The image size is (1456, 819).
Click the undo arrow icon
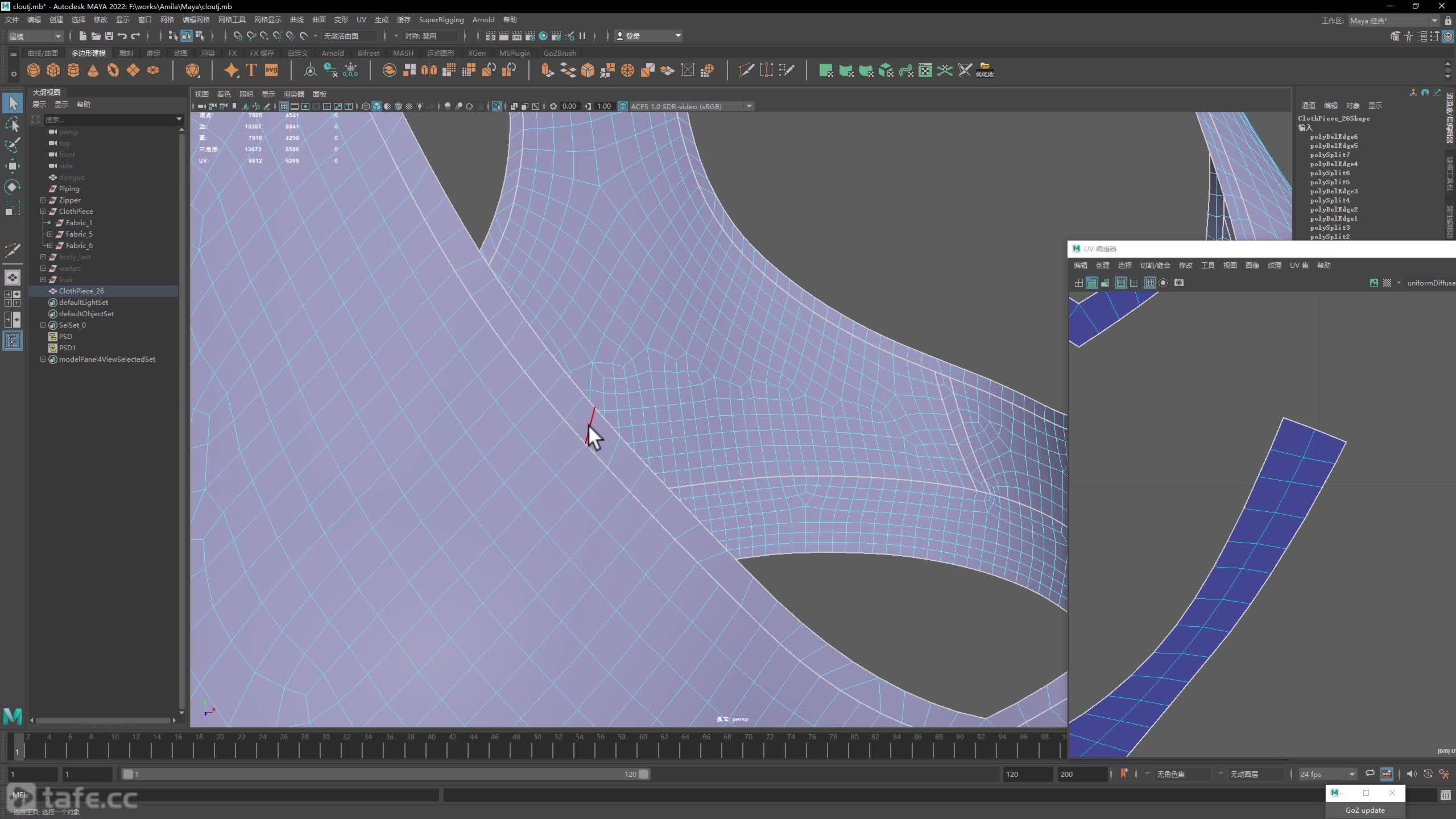click(122, 36)
